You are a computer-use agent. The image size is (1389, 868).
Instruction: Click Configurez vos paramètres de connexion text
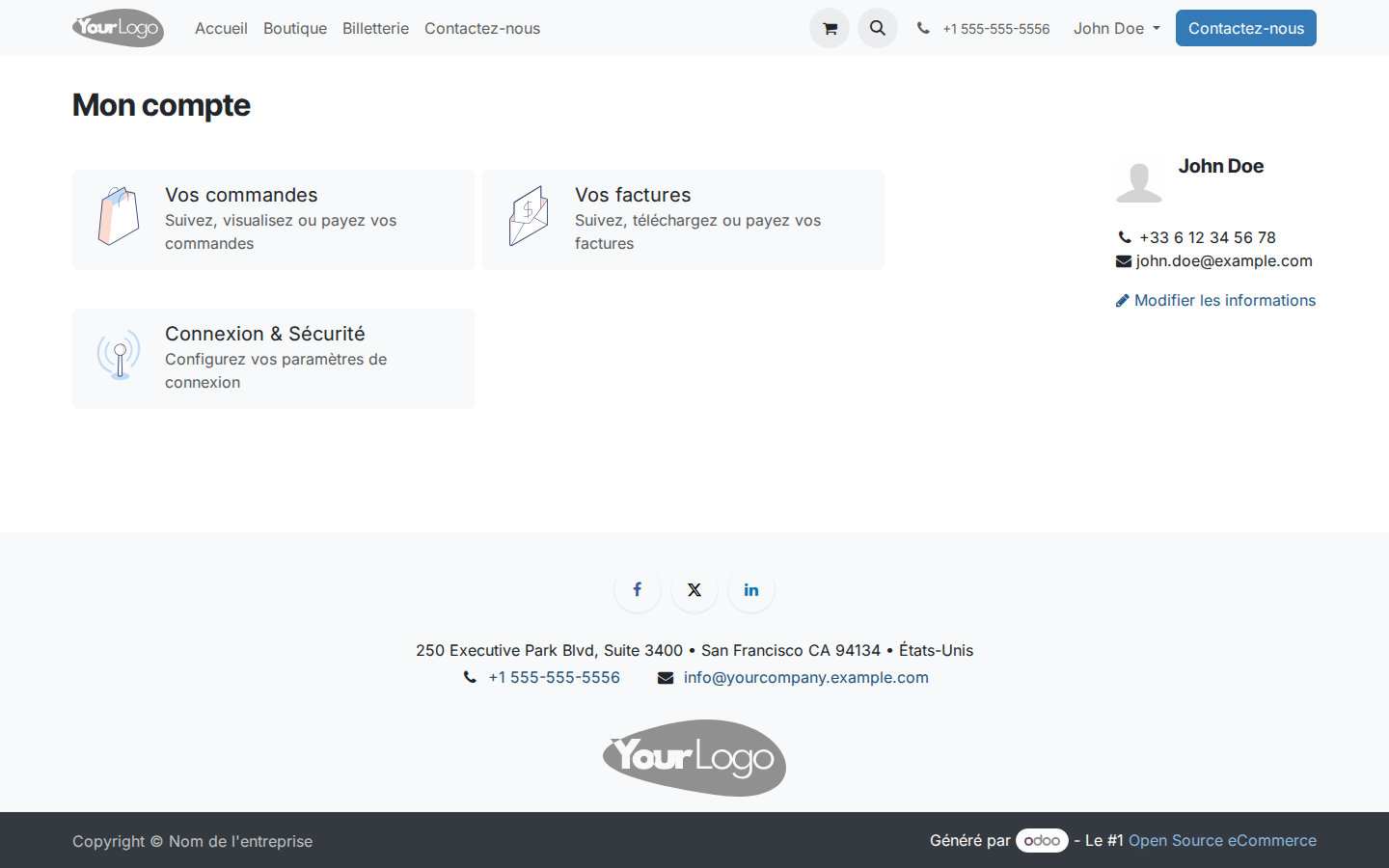276,370
